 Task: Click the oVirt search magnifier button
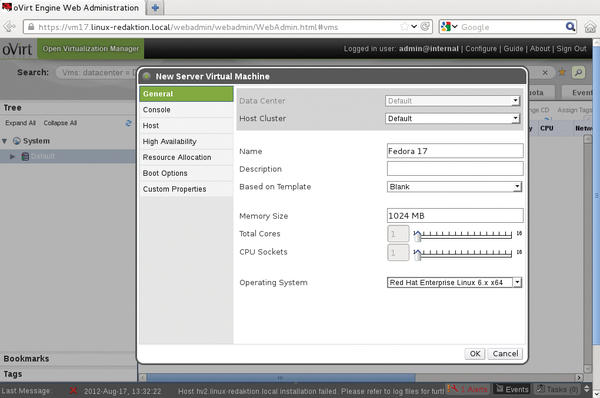pyautogui.click(x=578, y=72)
